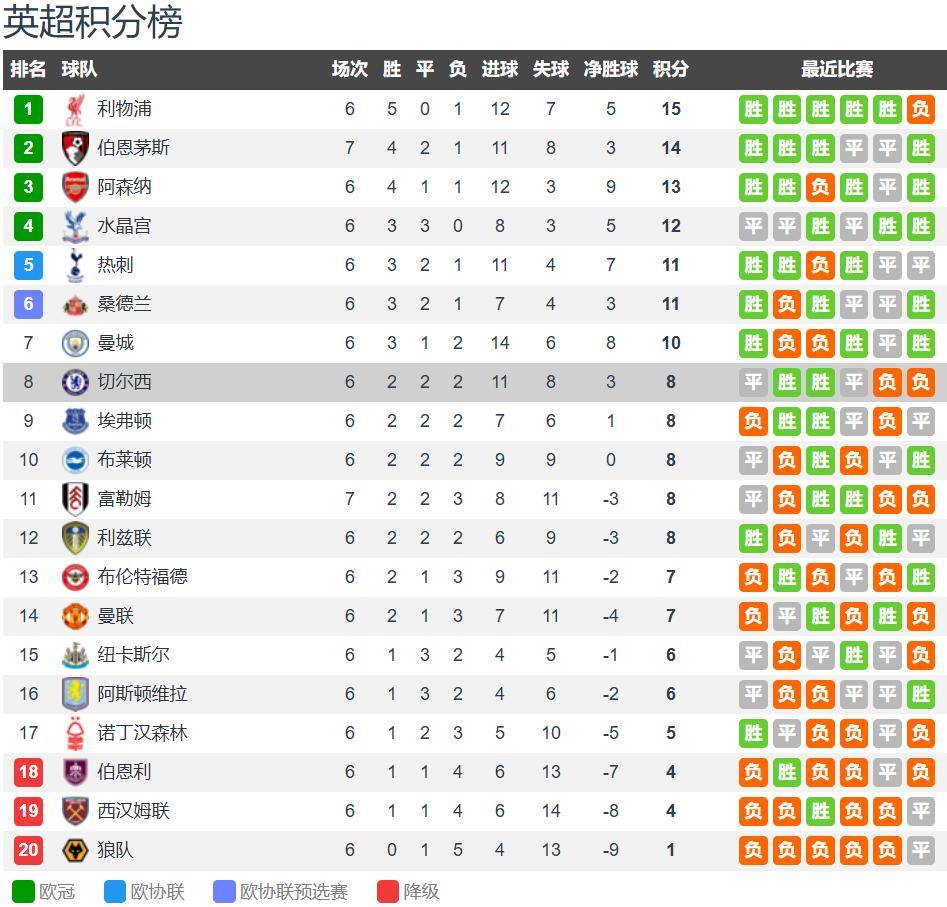Click the Liverpool club crest icon
Viewport: 947px width, 907px height.
(x=75, y=109)
